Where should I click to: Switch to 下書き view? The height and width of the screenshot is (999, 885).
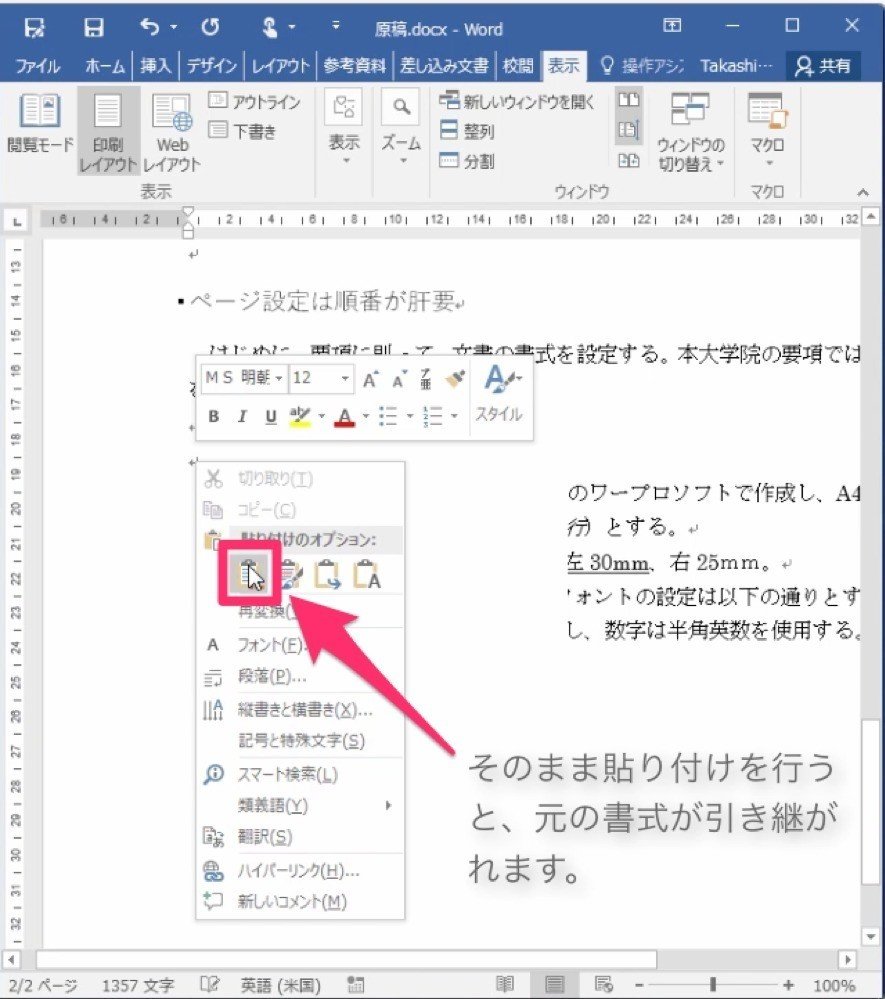242,131
